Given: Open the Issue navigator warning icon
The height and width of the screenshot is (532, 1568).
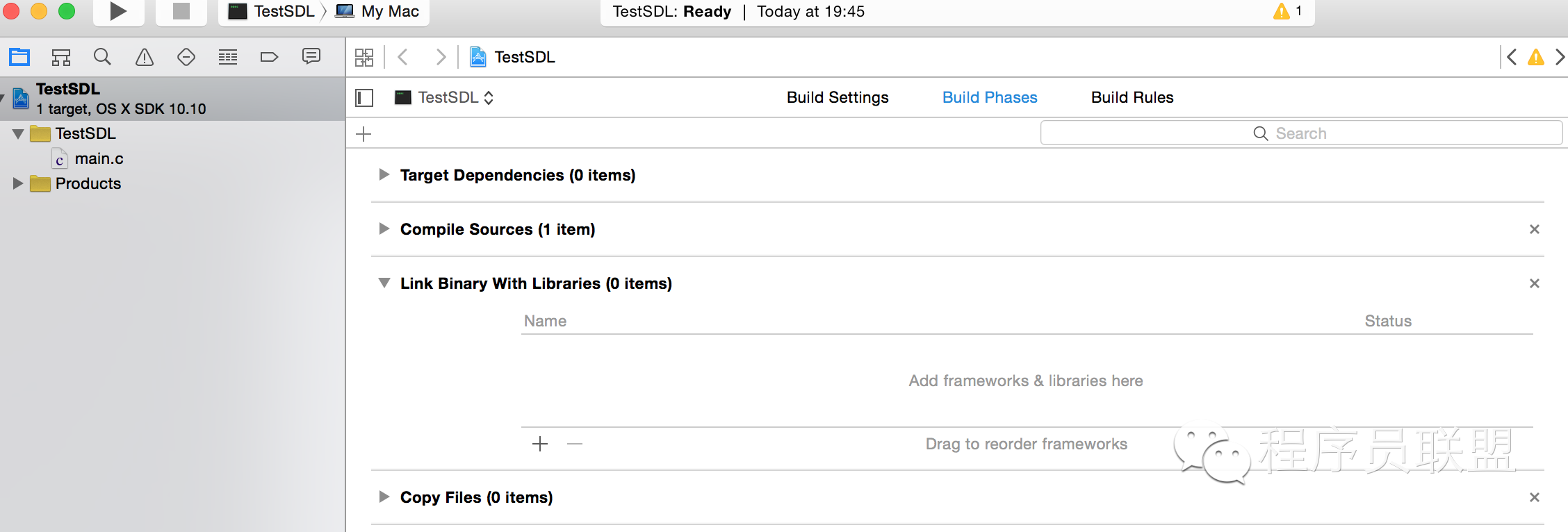Looking at the screenshot, I should [x=144, y=57].
